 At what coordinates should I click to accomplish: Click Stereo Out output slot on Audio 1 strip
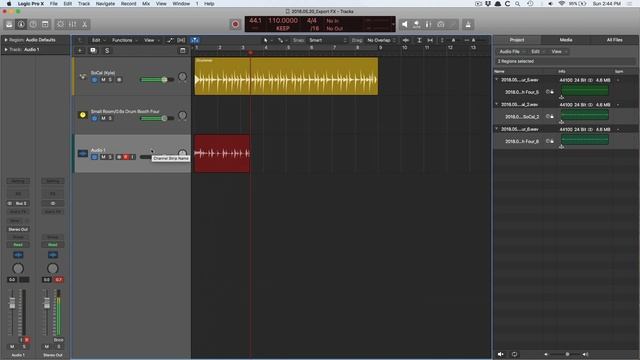(18, 229)
